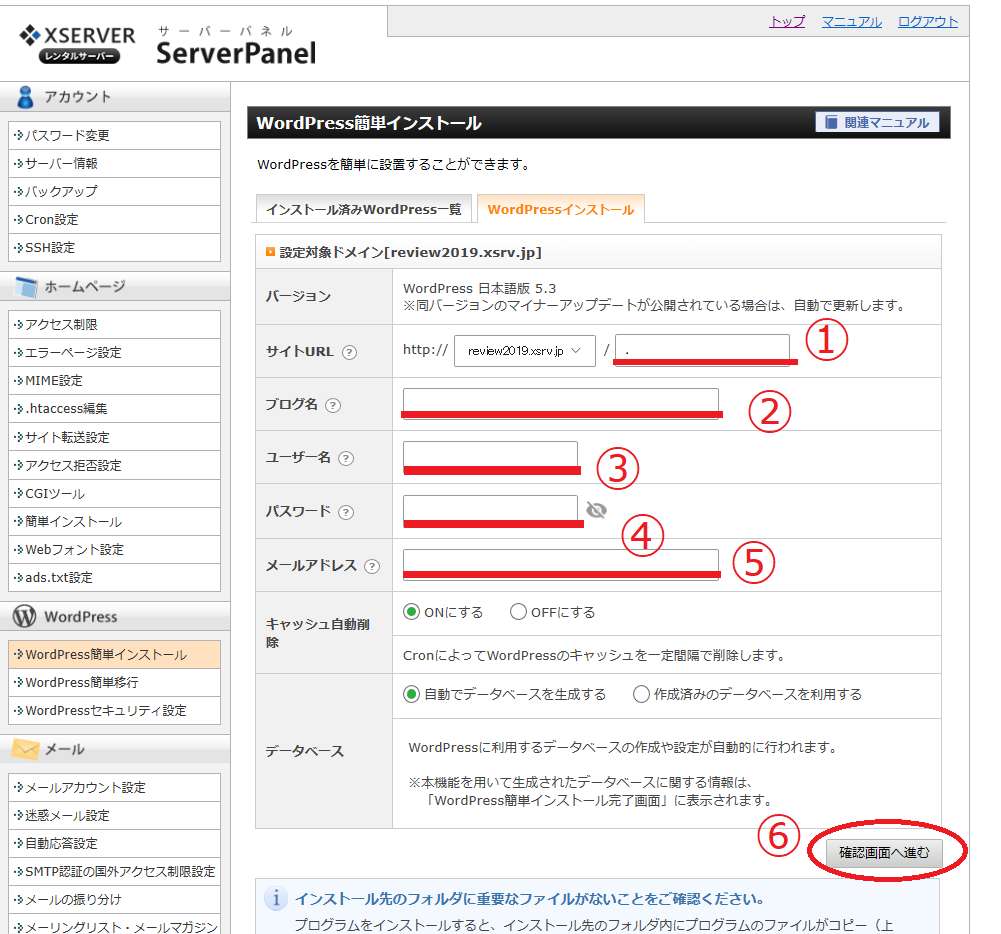Click the XSERVER logo

tap(77, 44)
